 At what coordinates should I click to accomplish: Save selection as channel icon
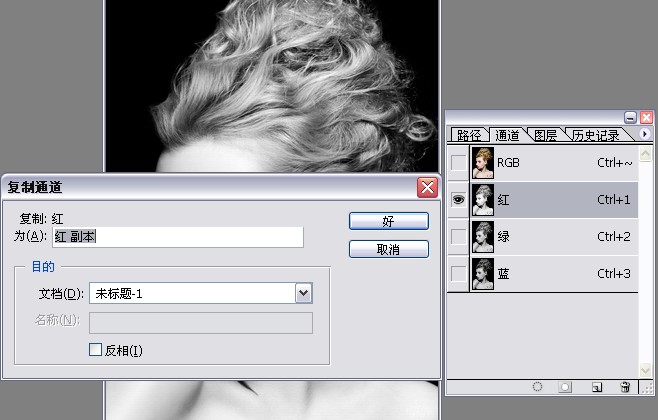[565, 386]
